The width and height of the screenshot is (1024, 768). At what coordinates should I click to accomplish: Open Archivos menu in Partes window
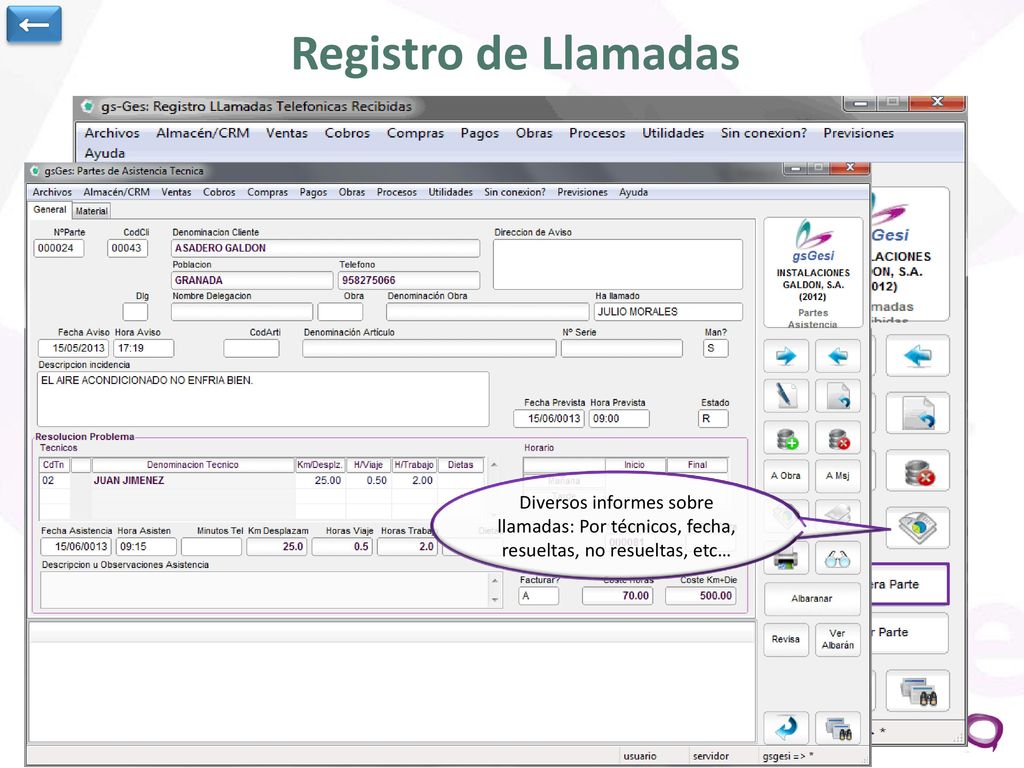click(52, 192)
